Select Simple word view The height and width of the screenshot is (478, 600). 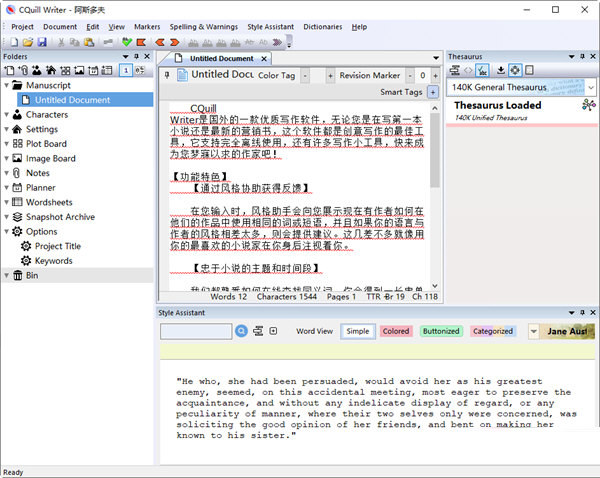(358, 331)
